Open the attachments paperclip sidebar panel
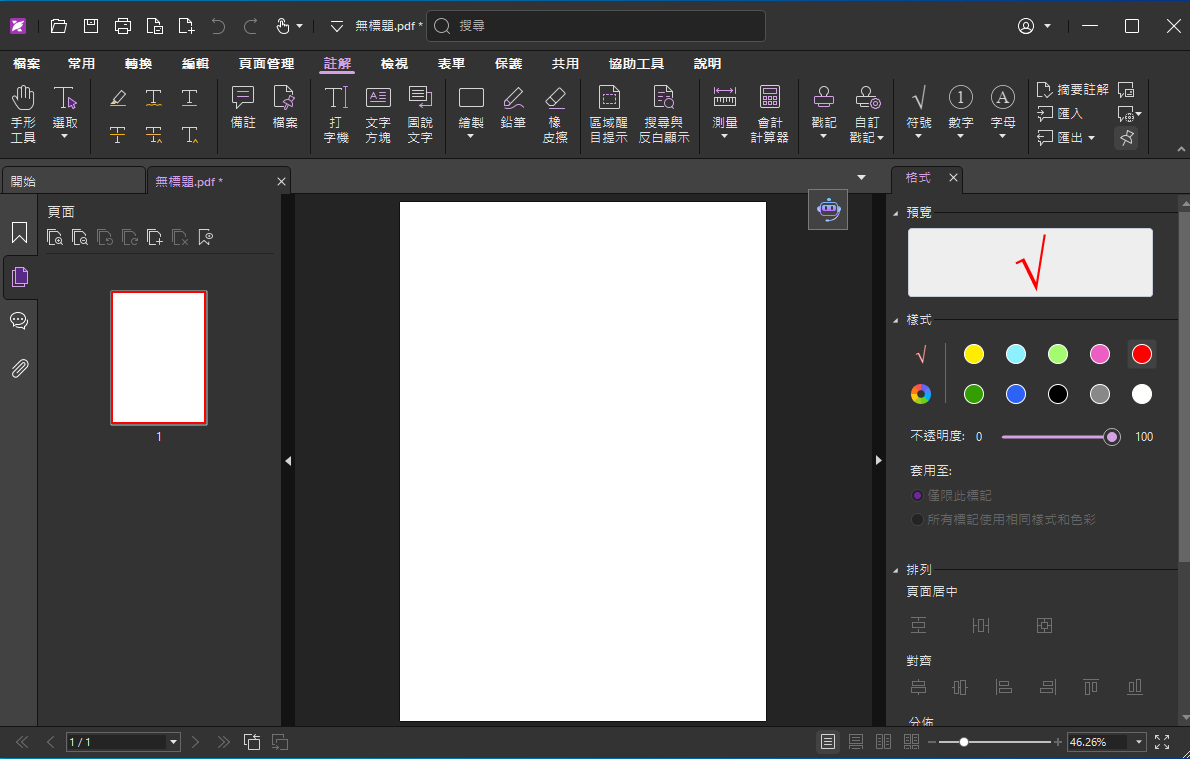This screenshot has width=1190, height=759. click(19, 368)
